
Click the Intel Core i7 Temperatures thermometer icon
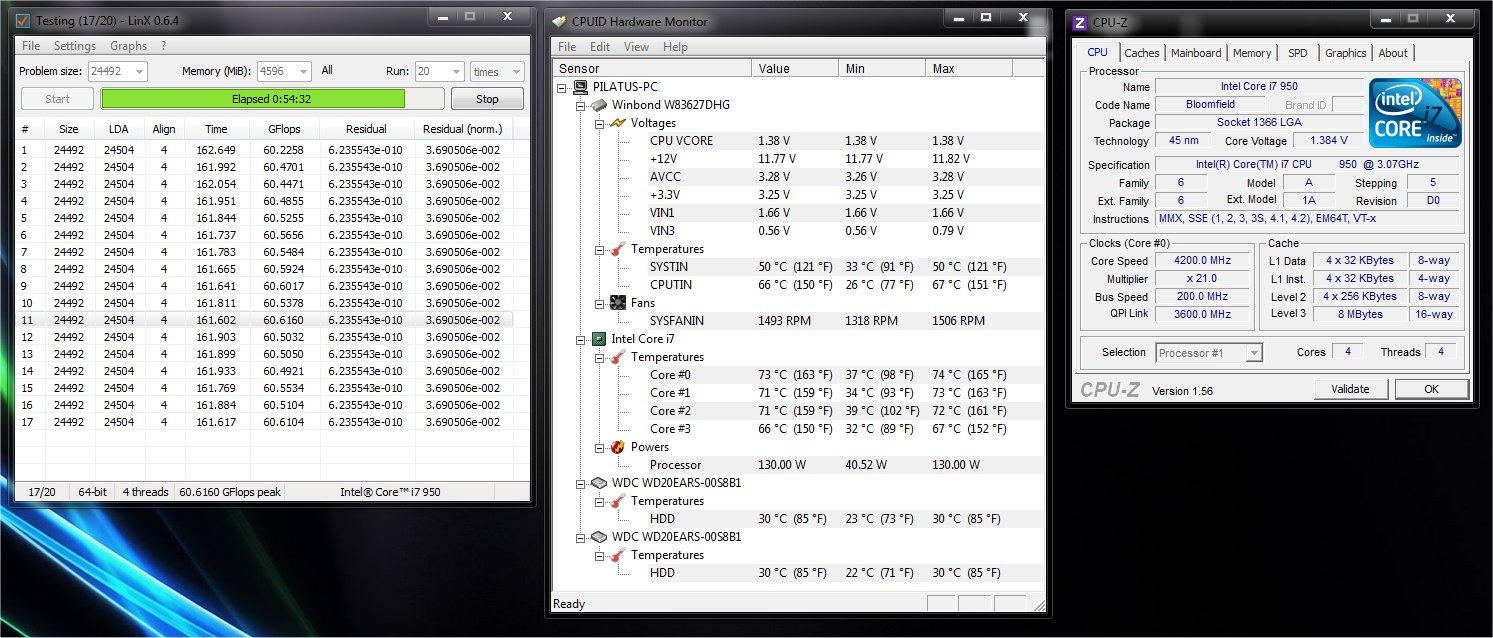pos(618,357)
